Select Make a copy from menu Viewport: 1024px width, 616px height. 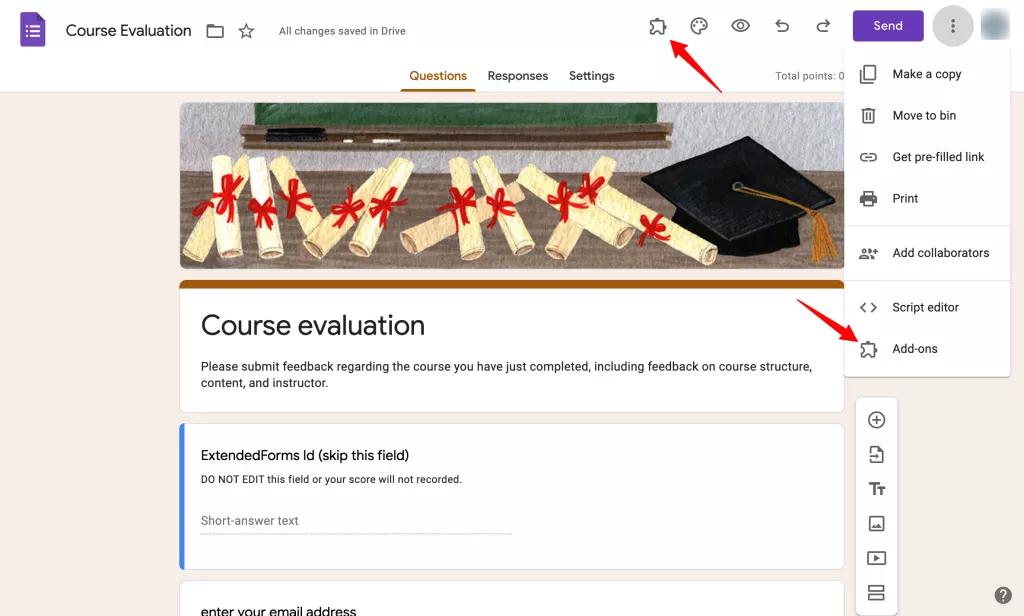(926, 74)
